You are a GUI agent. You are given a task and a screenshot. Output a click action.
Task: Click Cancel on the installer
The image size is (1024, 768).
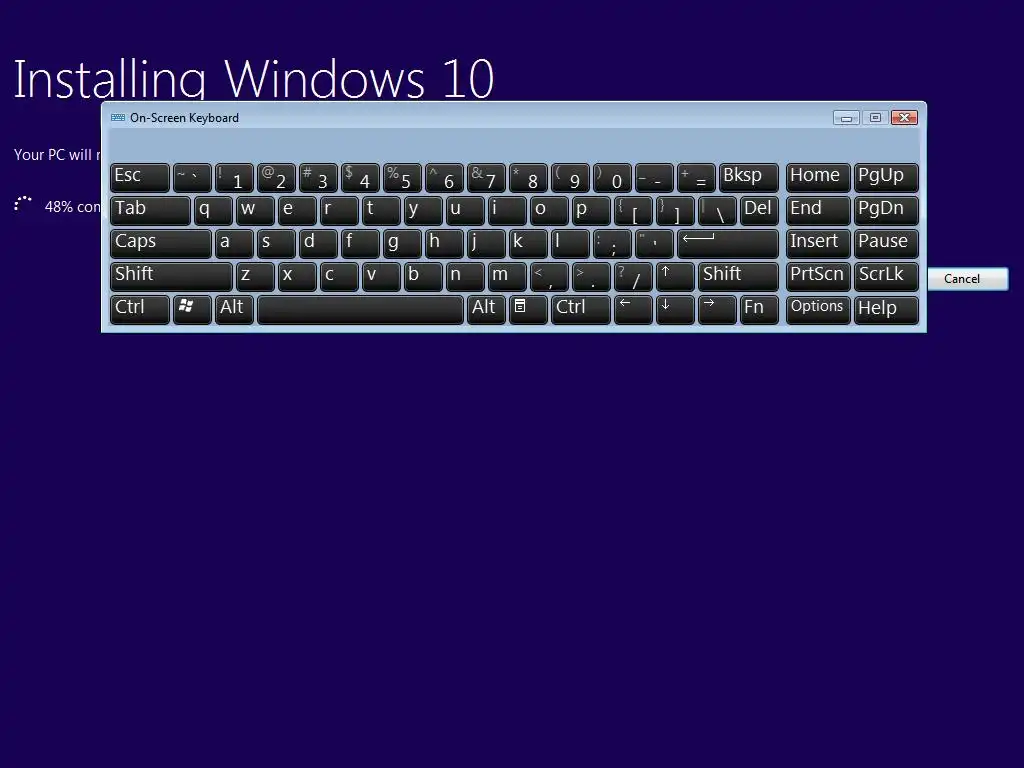click(x=968, y=279)
